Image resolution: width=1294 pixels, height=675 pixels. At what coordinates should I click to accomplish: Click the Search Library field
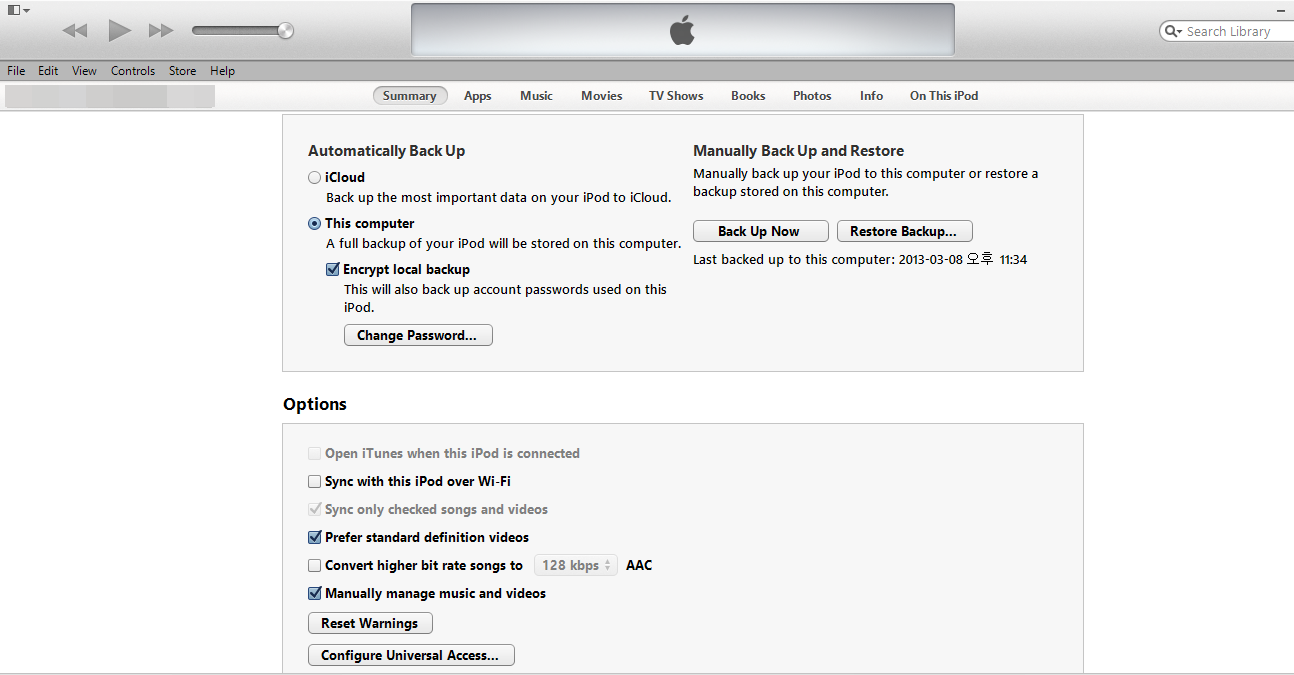(1232, 32)
